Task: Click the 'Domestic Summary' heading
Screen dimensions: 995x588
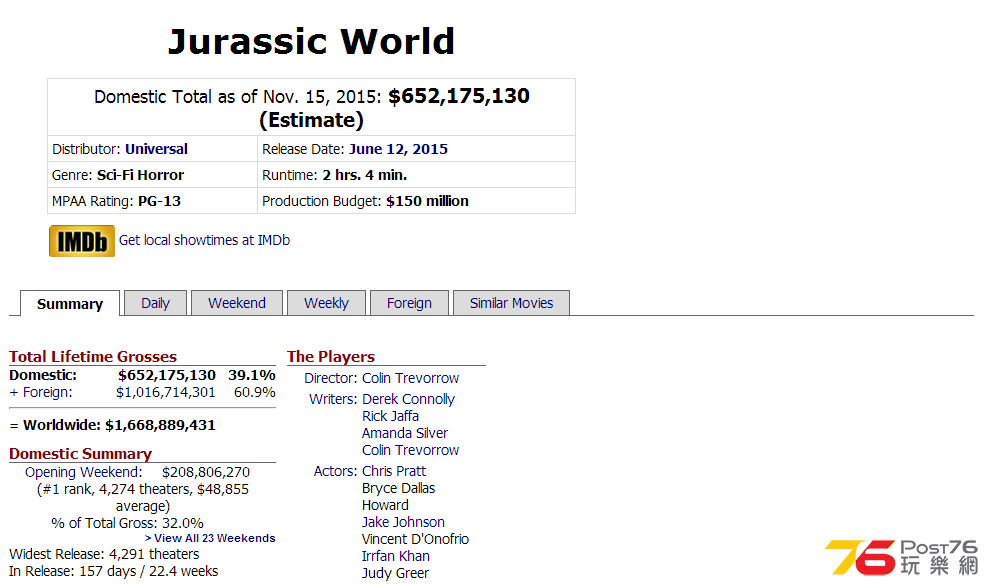Action: 81,454
